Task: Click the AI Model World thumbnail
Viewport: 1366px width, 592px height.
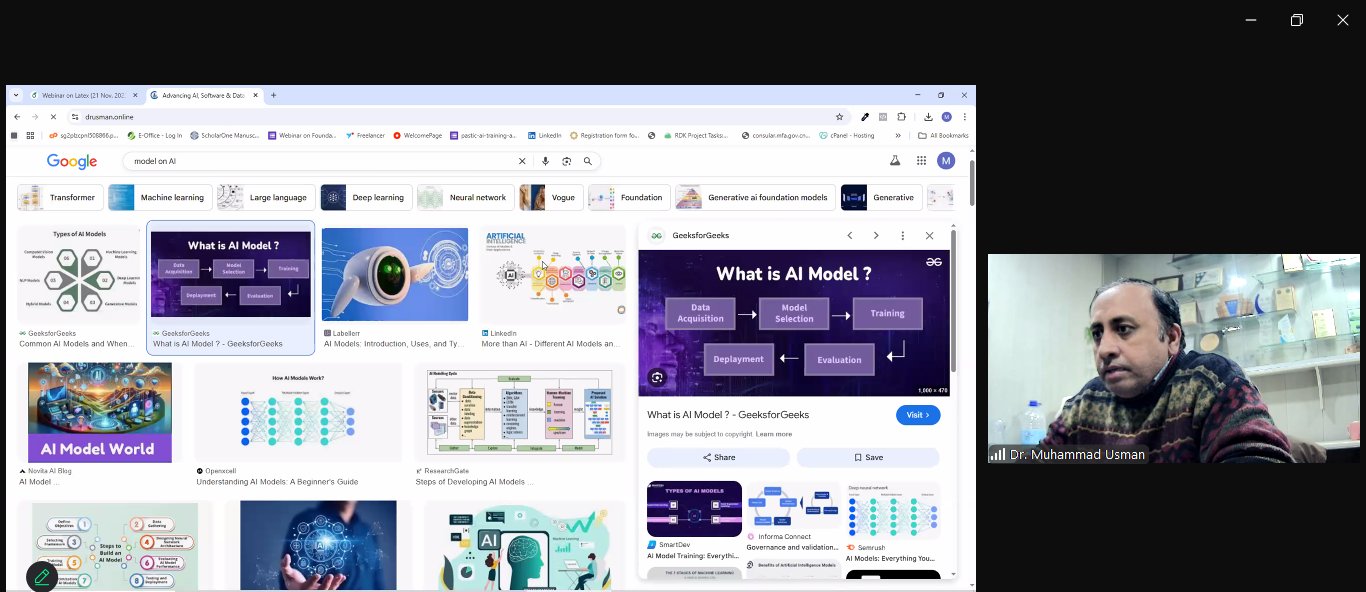Action: click(x=100, y=412)
